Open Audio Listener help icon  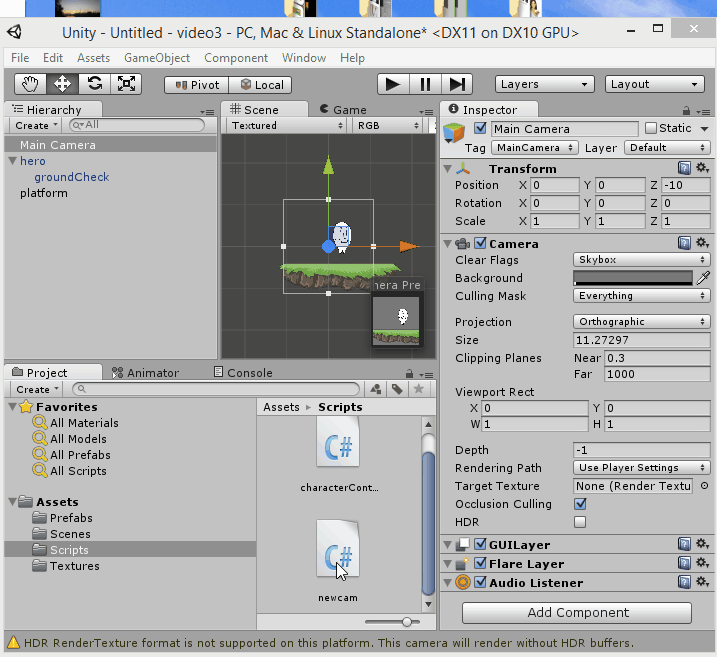coord(684,582)
